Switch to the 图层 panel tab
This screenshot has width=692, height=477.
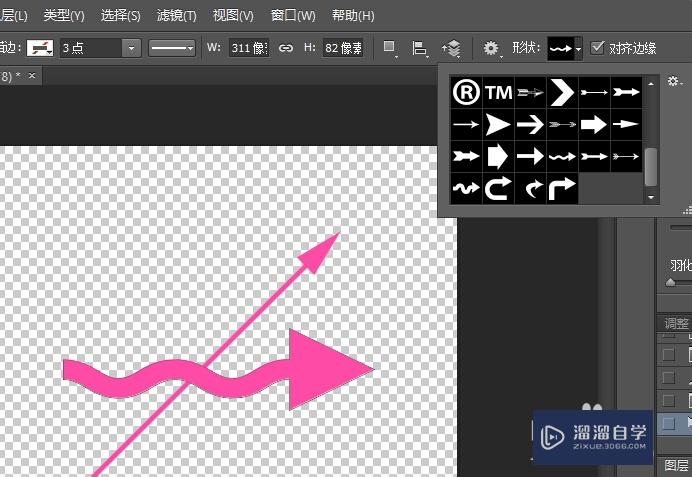[677, 465]
